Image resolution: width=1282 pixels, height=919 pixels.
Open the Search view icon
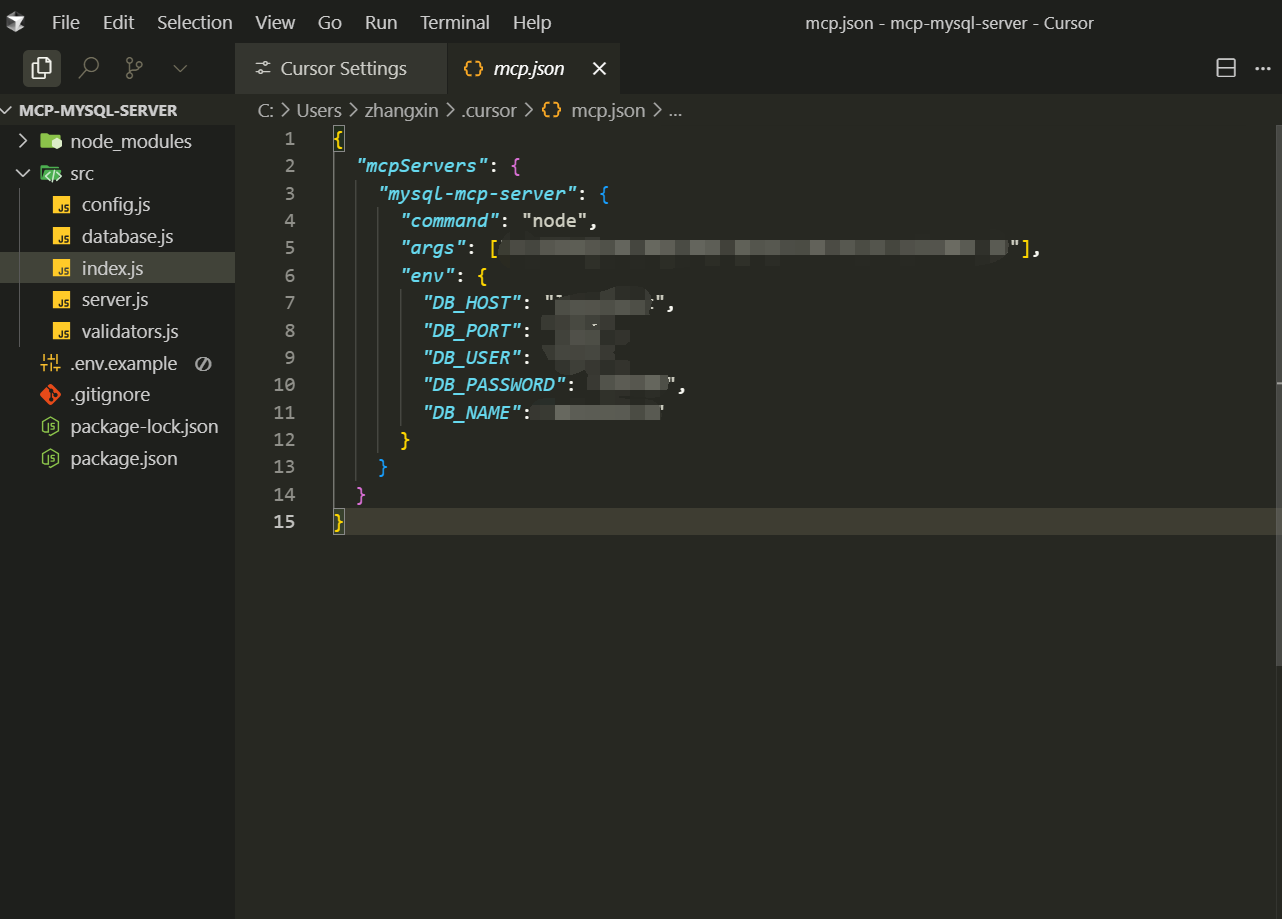pyautogui.click(x=89, y=68)
